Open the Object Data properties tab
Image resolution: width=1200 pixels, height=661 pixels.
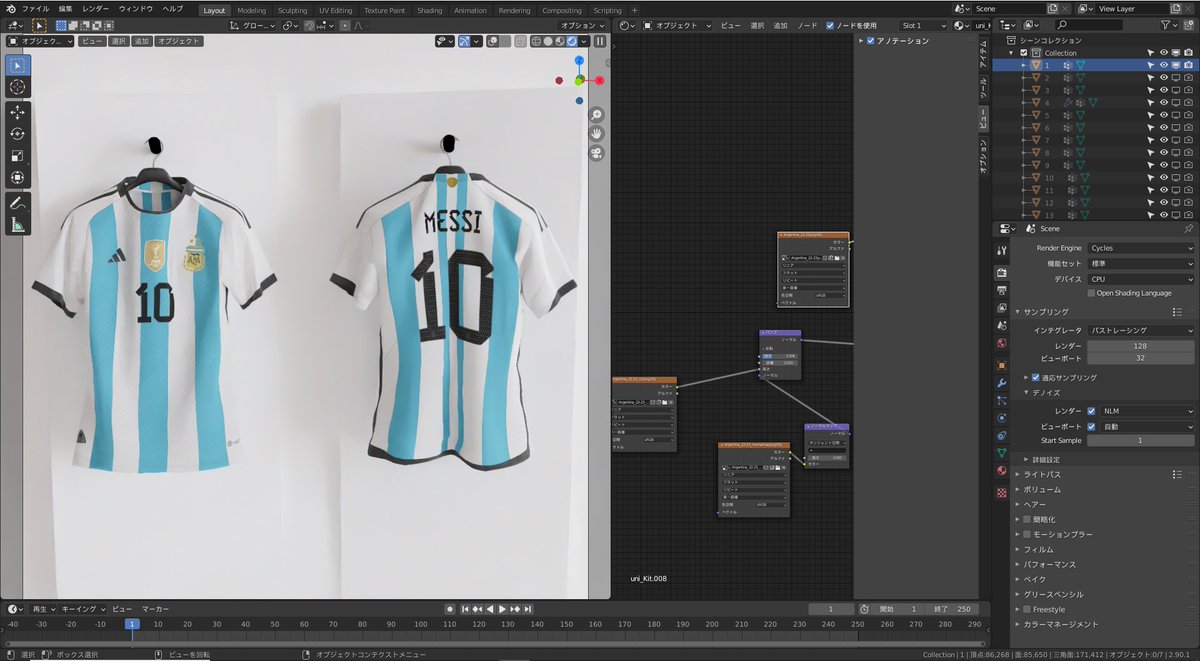[1001, 453]
